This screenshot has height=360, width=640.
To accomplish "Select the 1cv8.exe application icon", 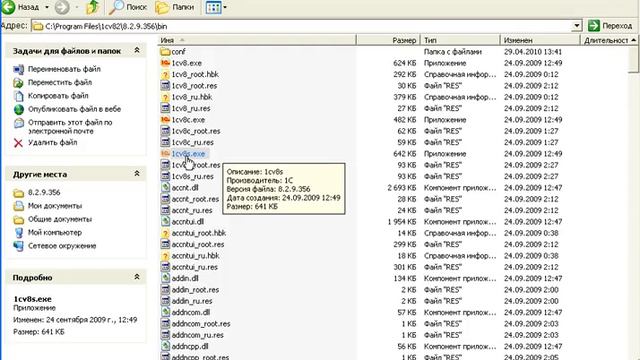I will [165, 63].
